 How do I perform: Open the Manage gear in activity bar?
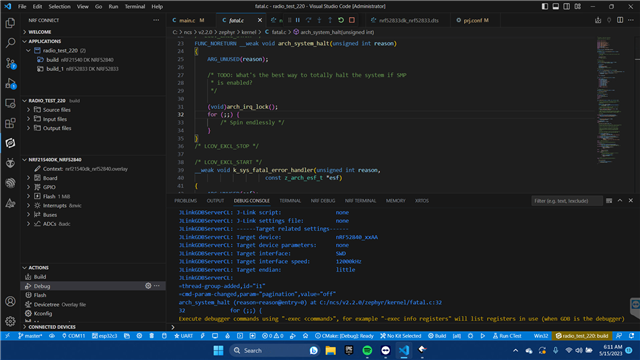click(10, 321)
